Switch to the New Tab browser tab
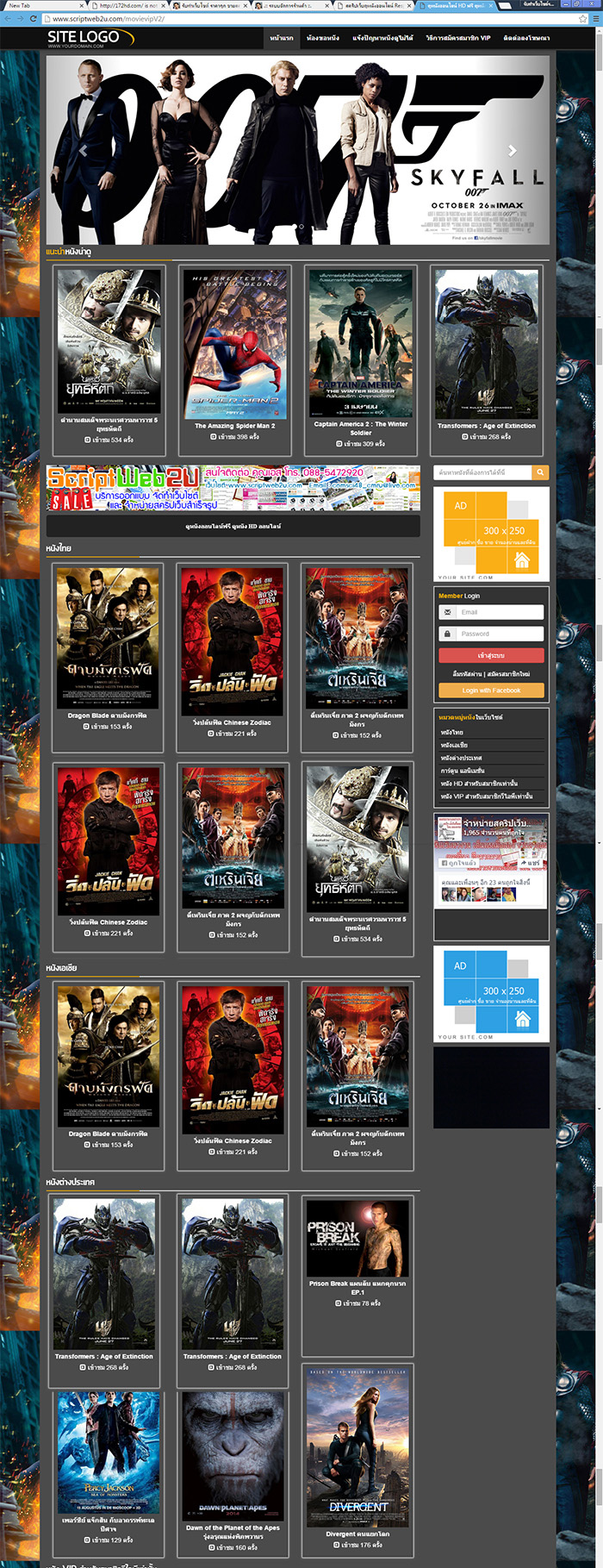This screenshot has width=603, height=1568. click(21, 5)
